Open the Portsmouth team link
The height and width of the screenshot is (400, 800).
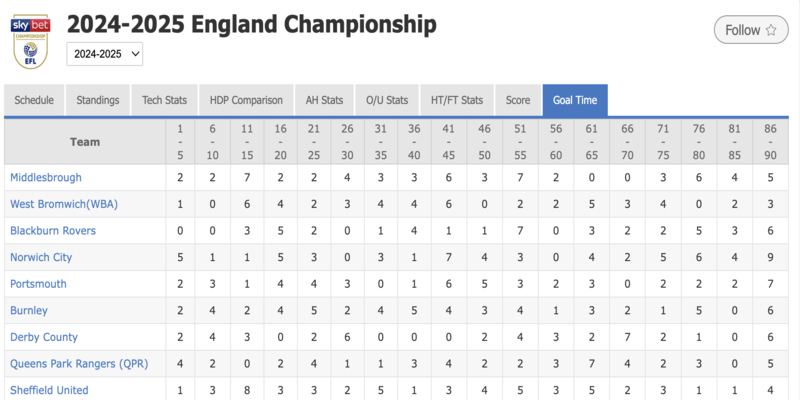click(38, 284)
